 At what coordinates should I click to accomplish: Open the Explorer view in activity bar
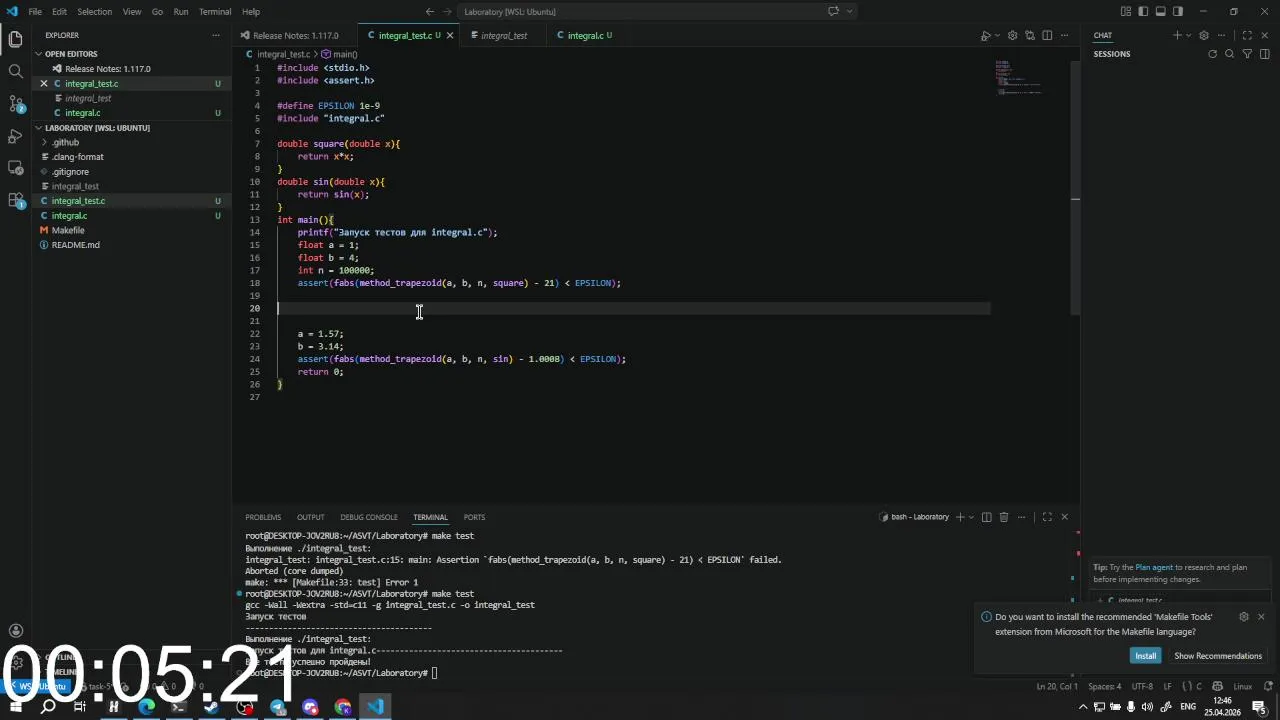pos(15,39)
